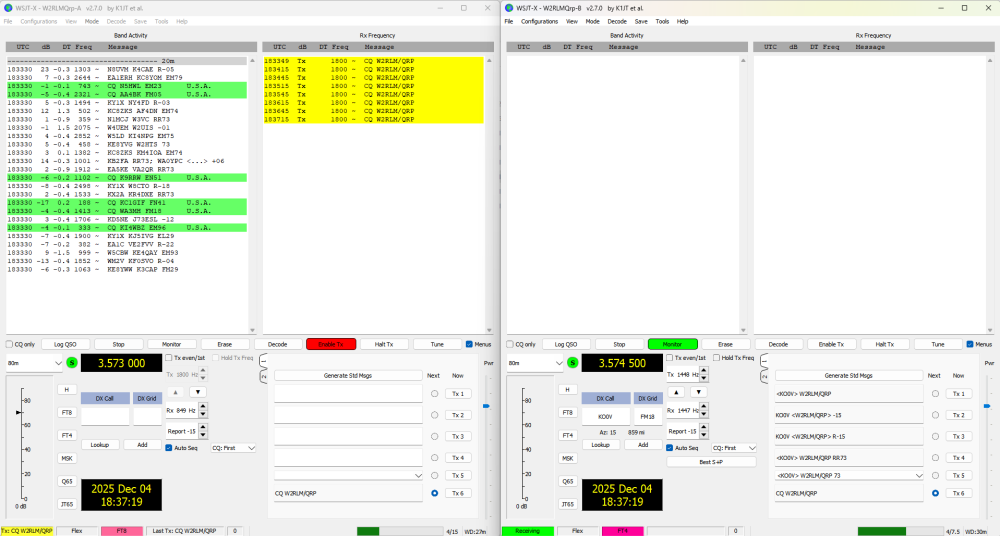Decrease Report -15 stepper in window A
1000x536 pixels.
point(203,435)
